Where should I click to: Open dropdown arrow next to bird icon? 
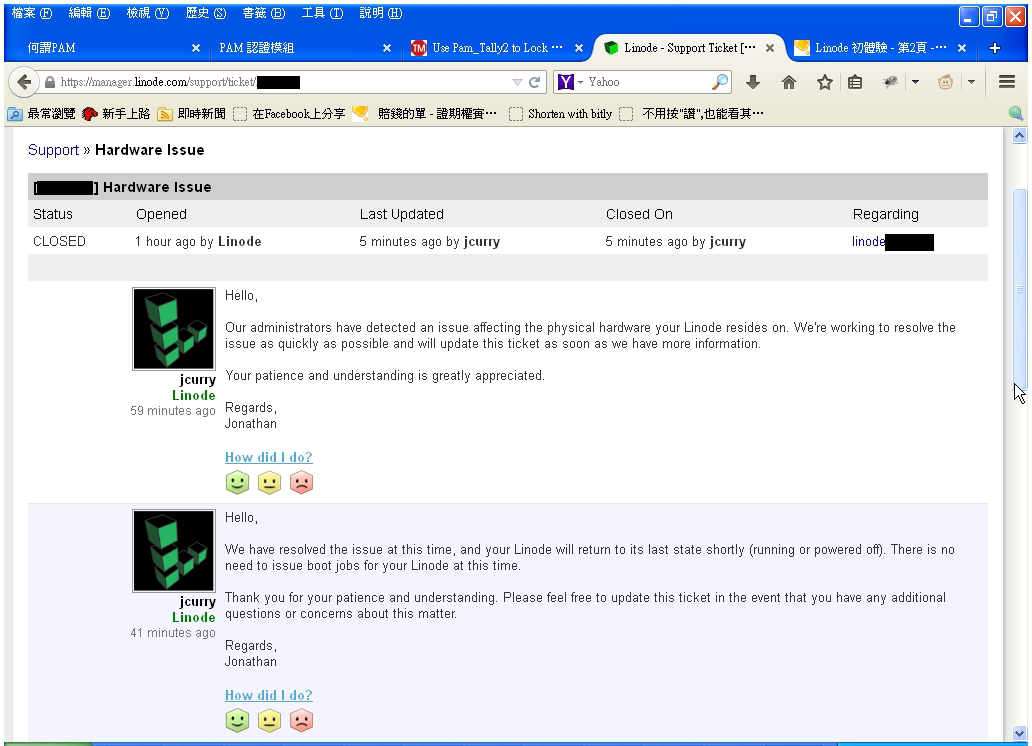[x=915, y=82]
